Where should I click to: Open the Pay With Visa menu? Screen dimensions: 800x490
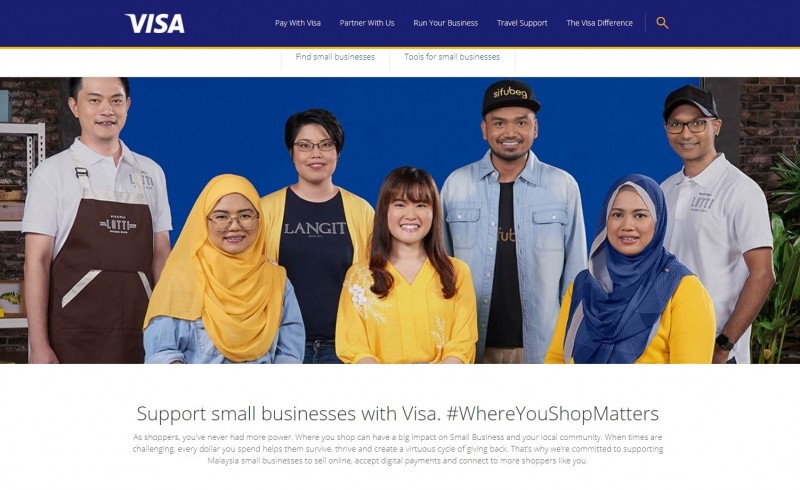[298, 23]
